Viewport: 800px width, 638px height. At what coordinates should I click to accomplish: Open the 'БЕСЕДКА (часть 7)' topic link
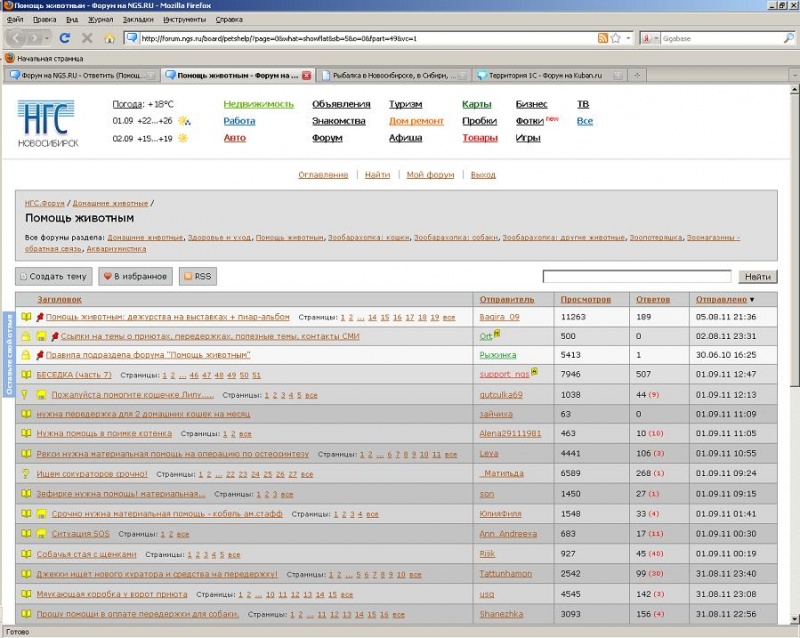pos(74,375)
